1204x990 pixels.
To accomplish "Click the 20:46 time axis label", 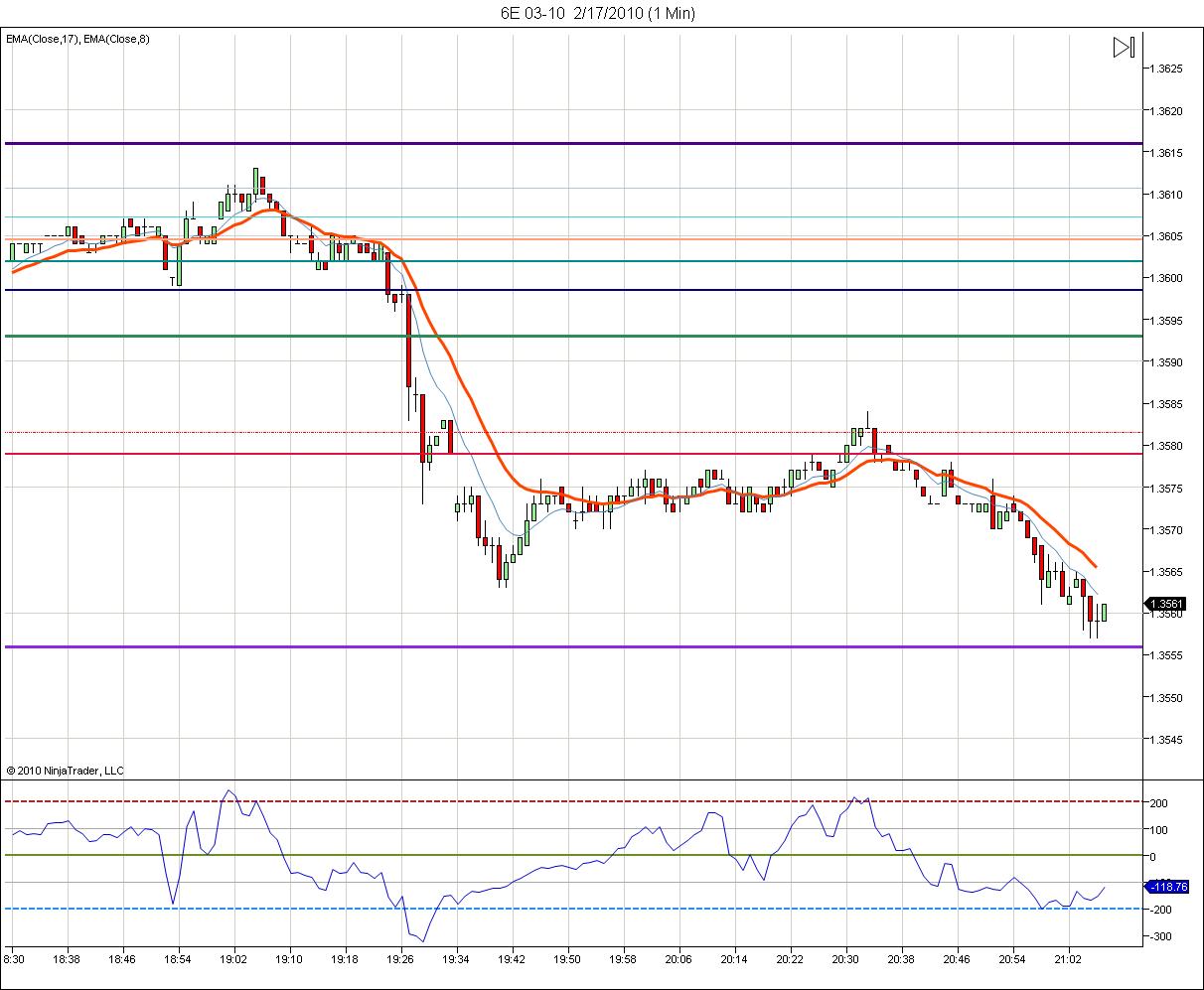I will point(957,960).
